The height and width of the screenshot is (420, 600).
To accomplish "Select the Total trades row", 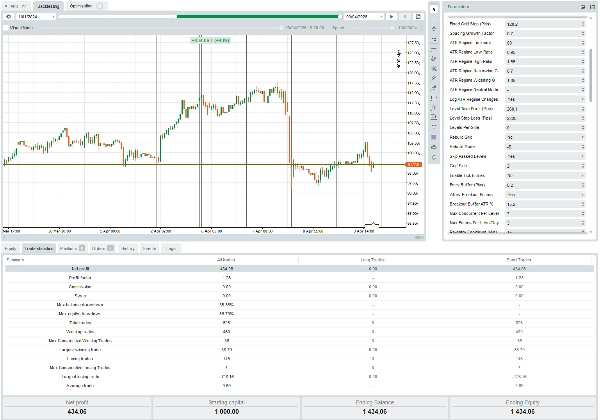I will (x=300, y=323).
